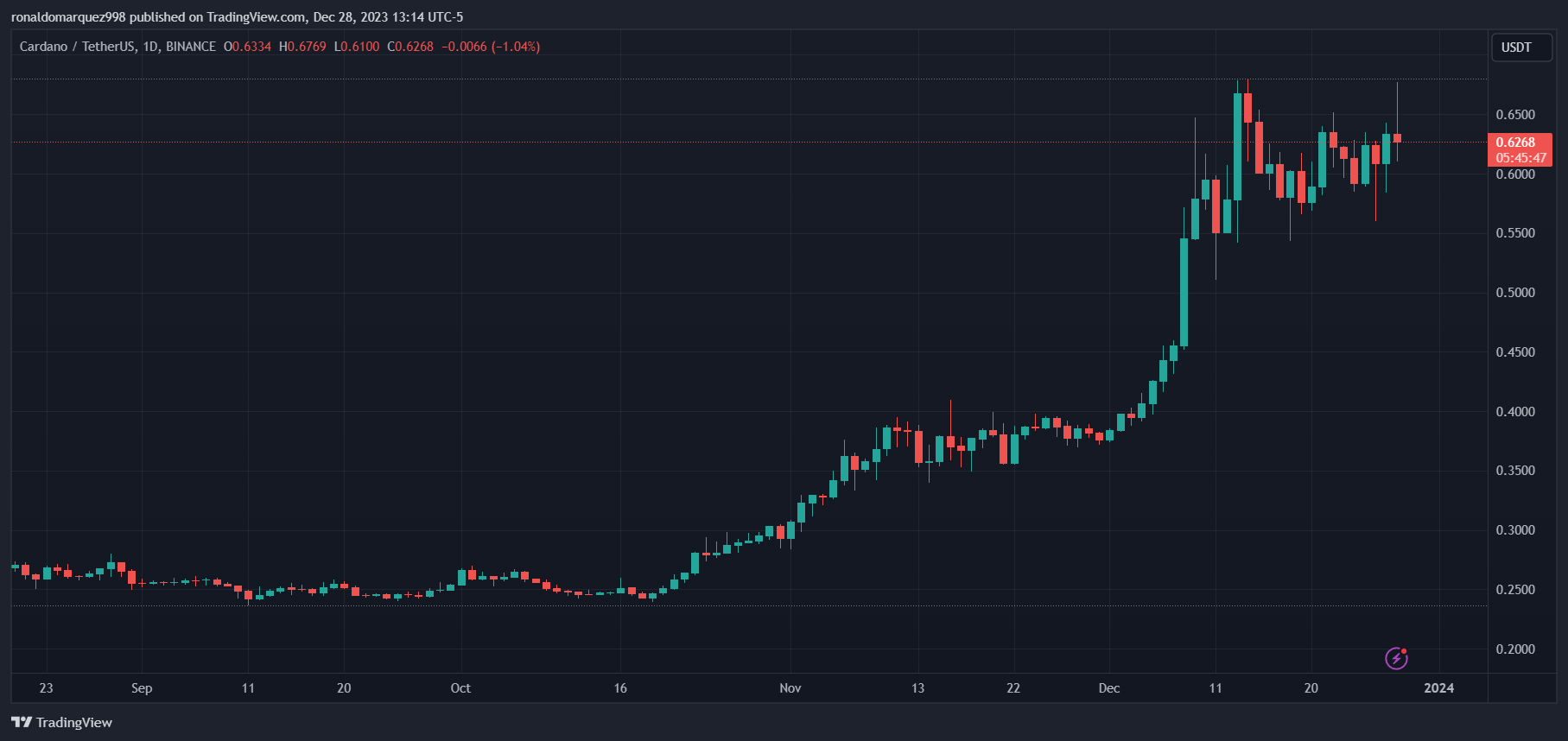
Task: Click the 2024 label on time axis
Action: (1438, 688)
